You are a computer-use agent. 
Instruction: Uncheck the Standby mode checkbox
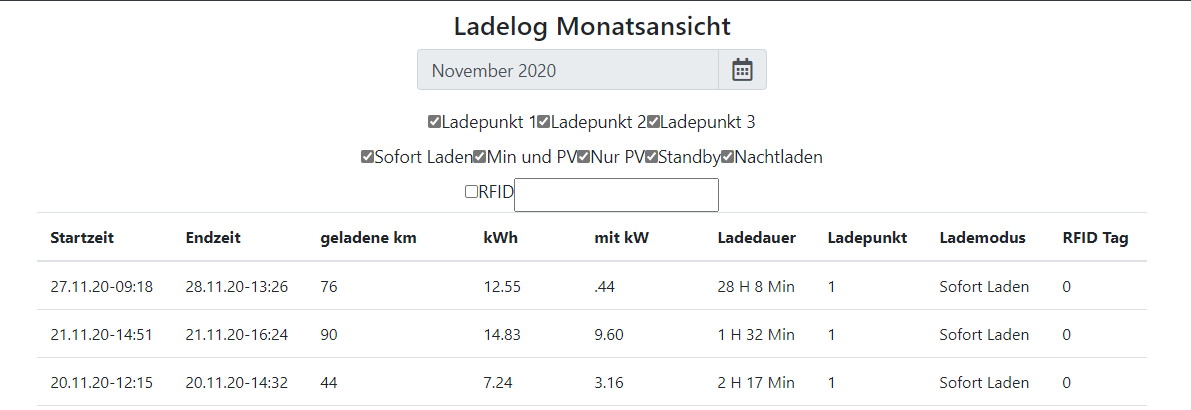pyautogui.click(x=651, y=157)
